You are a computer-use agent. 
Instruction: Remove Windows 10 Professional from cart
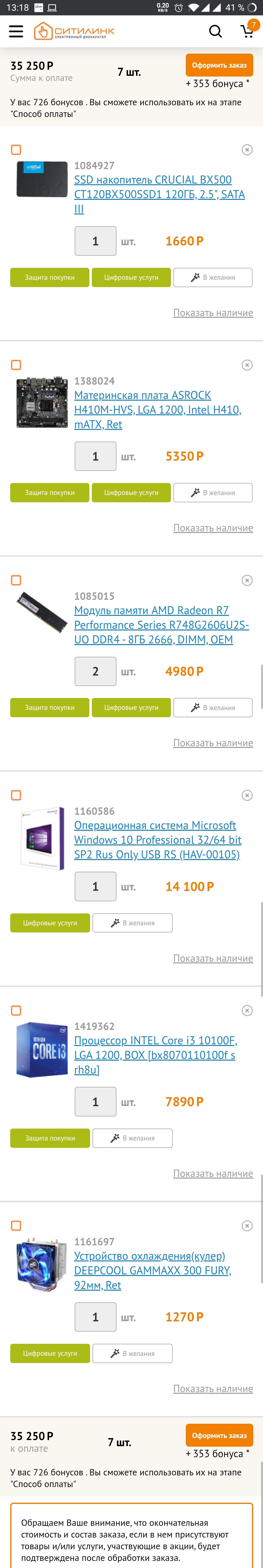[246, 795]
